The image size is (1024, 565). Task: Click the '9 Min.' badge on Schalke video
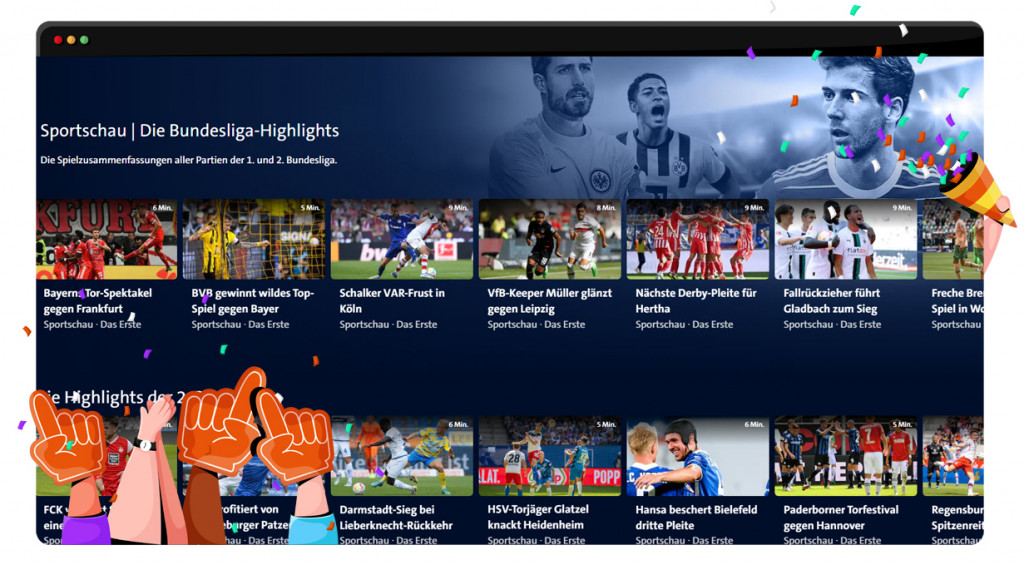tap(458, 208)
